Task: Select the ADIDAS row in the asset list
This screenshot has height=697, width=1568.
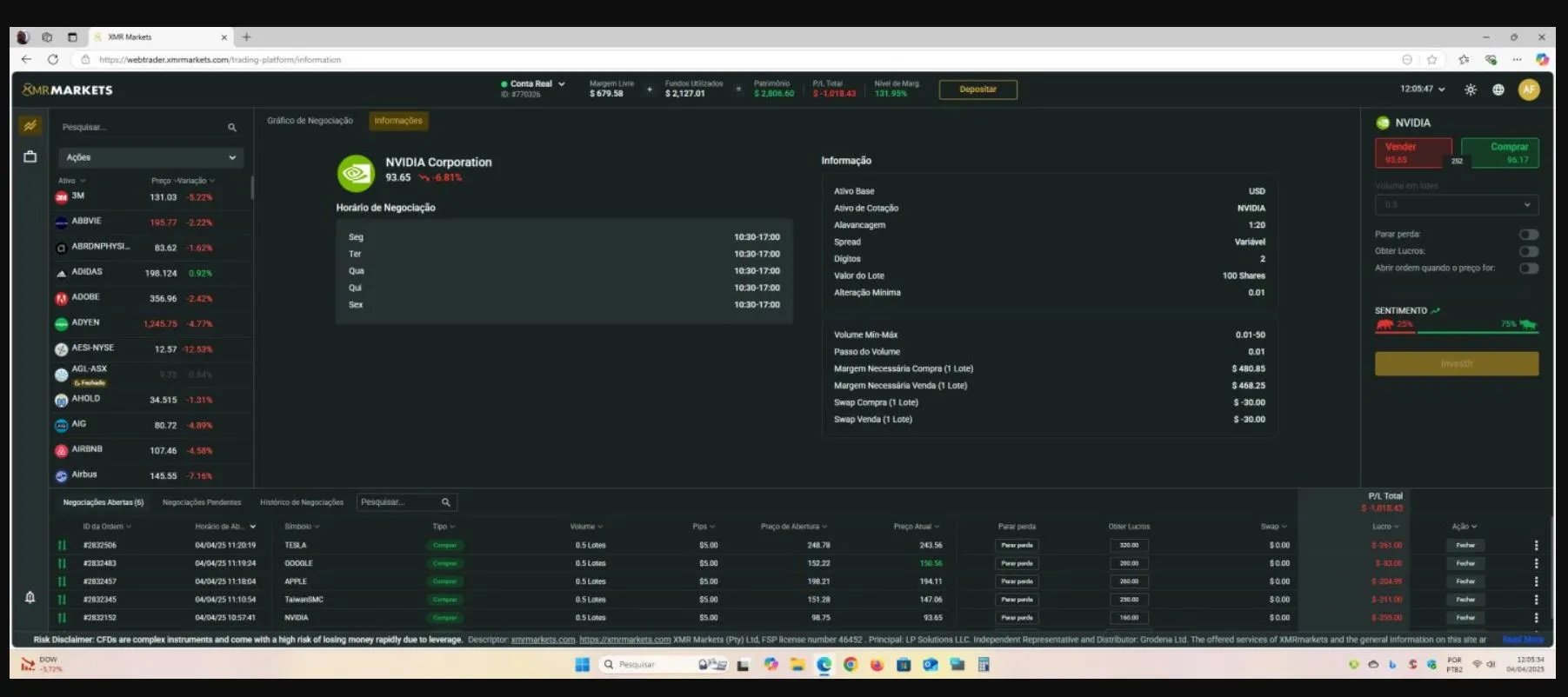Action: (x=151, y=273)
